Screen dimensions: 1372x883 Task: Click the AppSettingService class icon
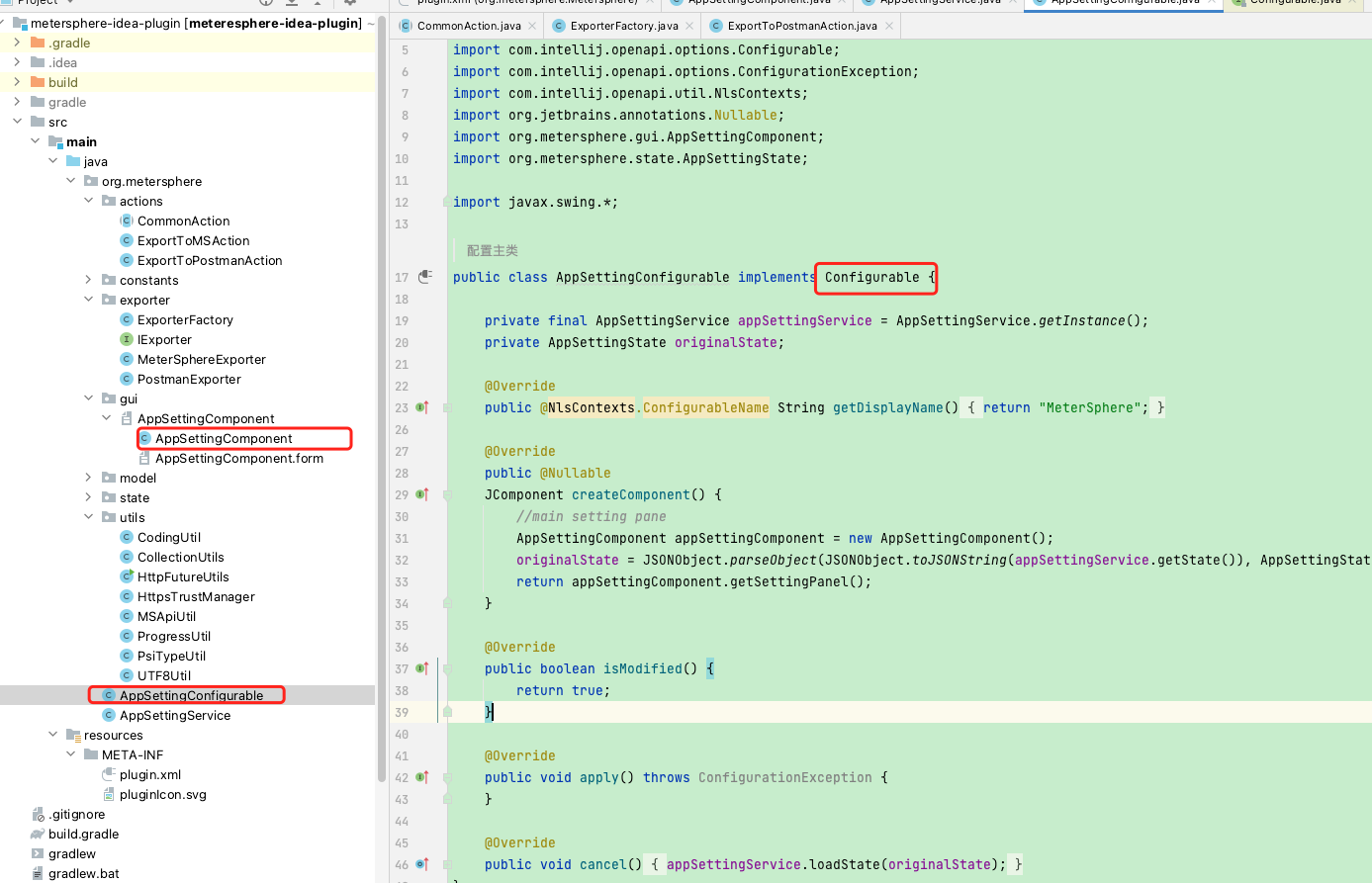pos(109,715)
